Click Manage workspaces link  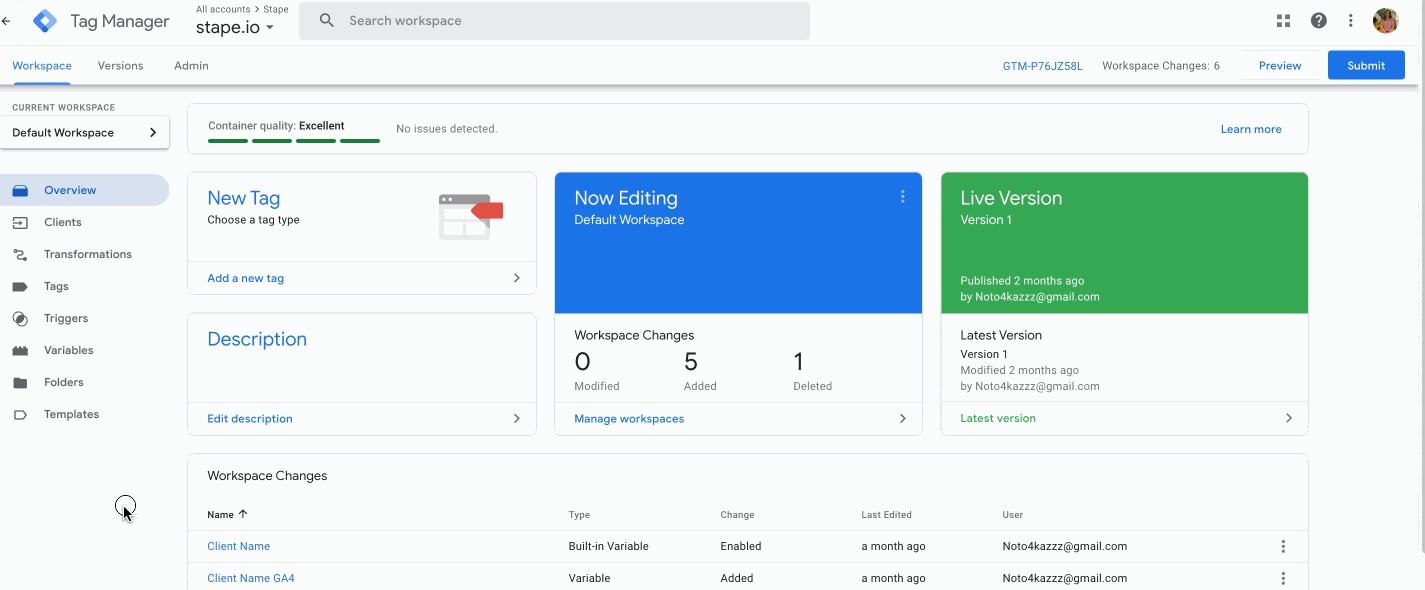[629, 419]
